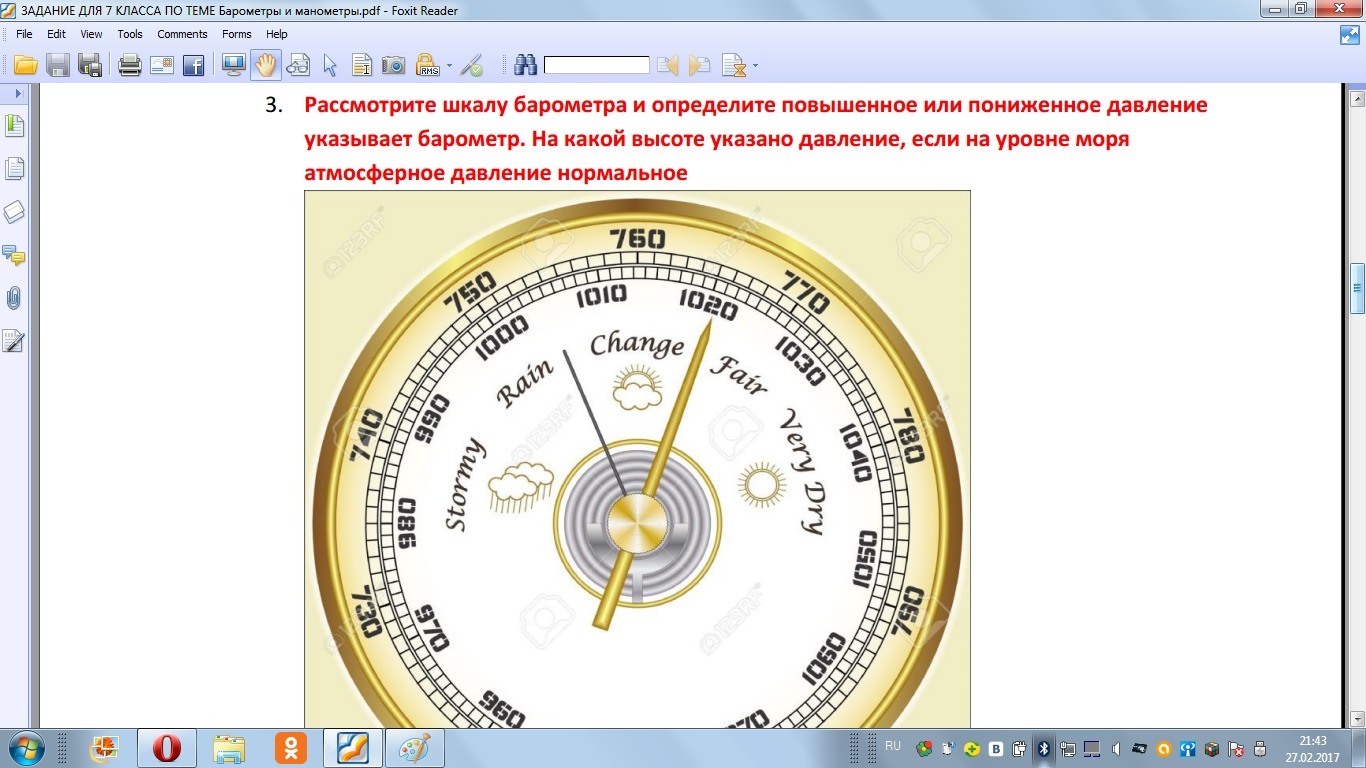Click the Find Next arrow icon
Image resolution: width=1366 pixels, height=768 pixels.
coord(700,66)
